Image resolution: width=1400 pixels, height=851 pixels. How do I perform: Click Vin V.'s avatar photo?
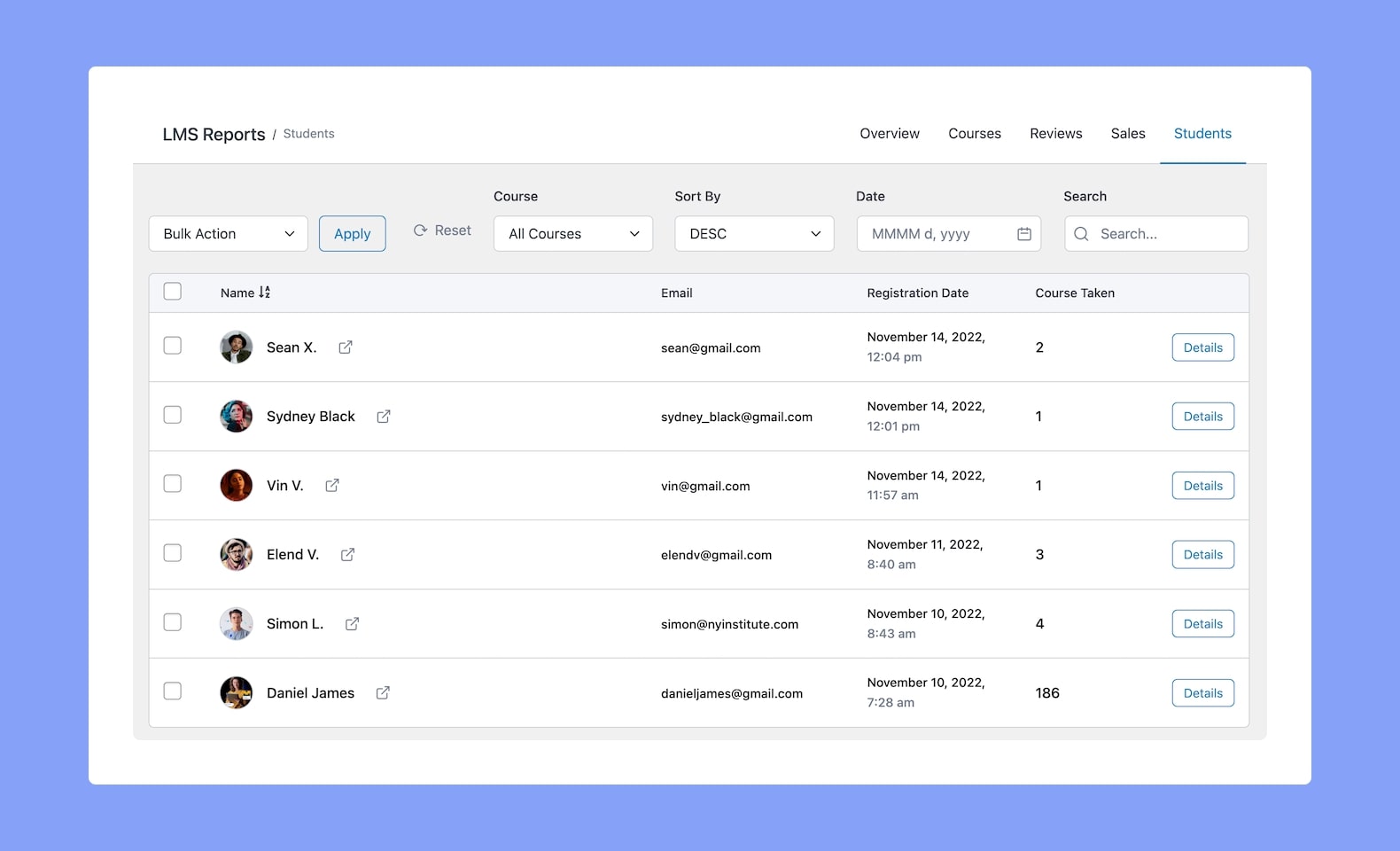237,486
